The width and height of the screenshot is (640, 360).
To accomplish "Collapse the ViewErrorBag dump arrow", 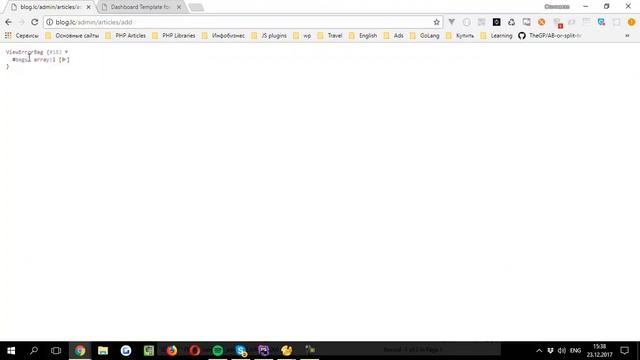I will pyautogui.click(x=66, y=52).
